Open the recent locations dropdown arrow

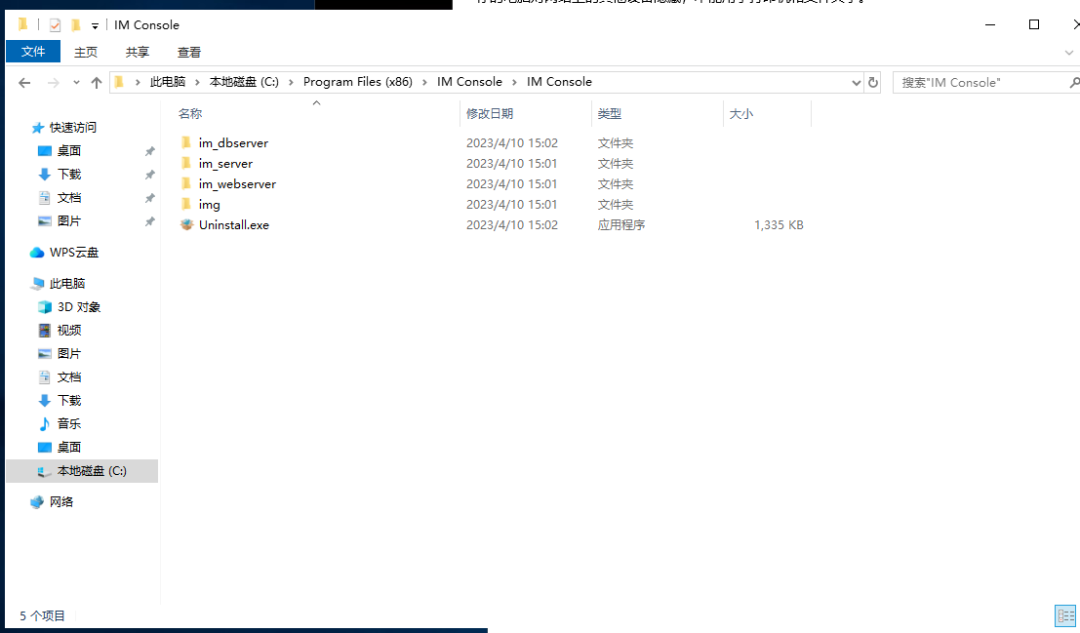76,83
